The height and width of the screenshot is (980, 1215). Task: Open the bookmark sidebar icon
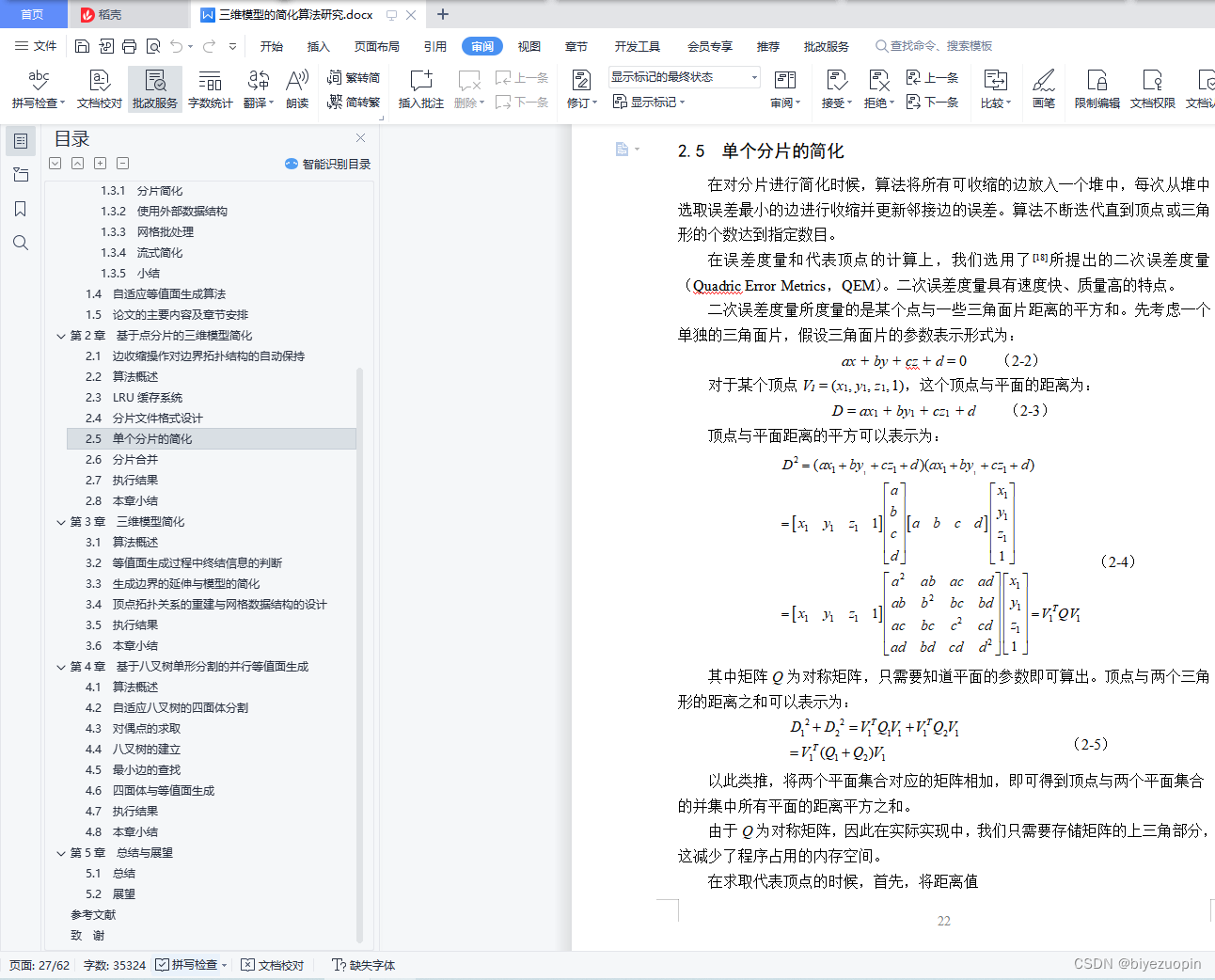[21, 209]
